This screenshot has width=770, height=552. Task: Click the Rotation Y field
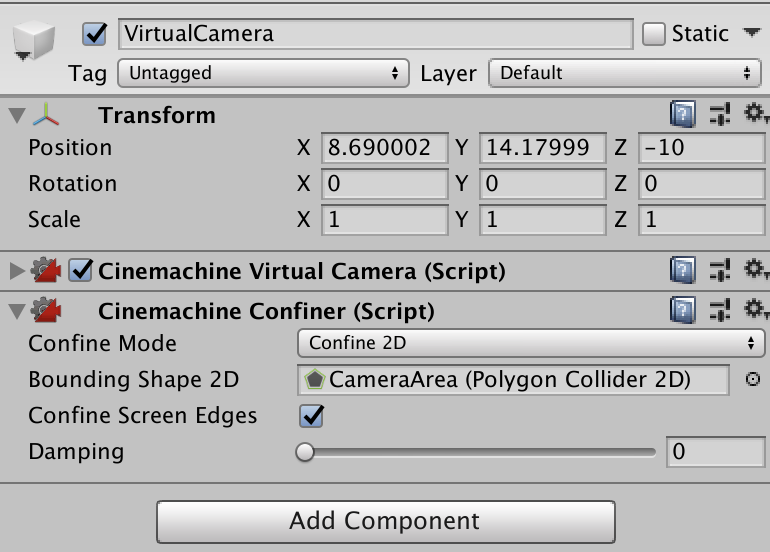(x=543, y=184)
